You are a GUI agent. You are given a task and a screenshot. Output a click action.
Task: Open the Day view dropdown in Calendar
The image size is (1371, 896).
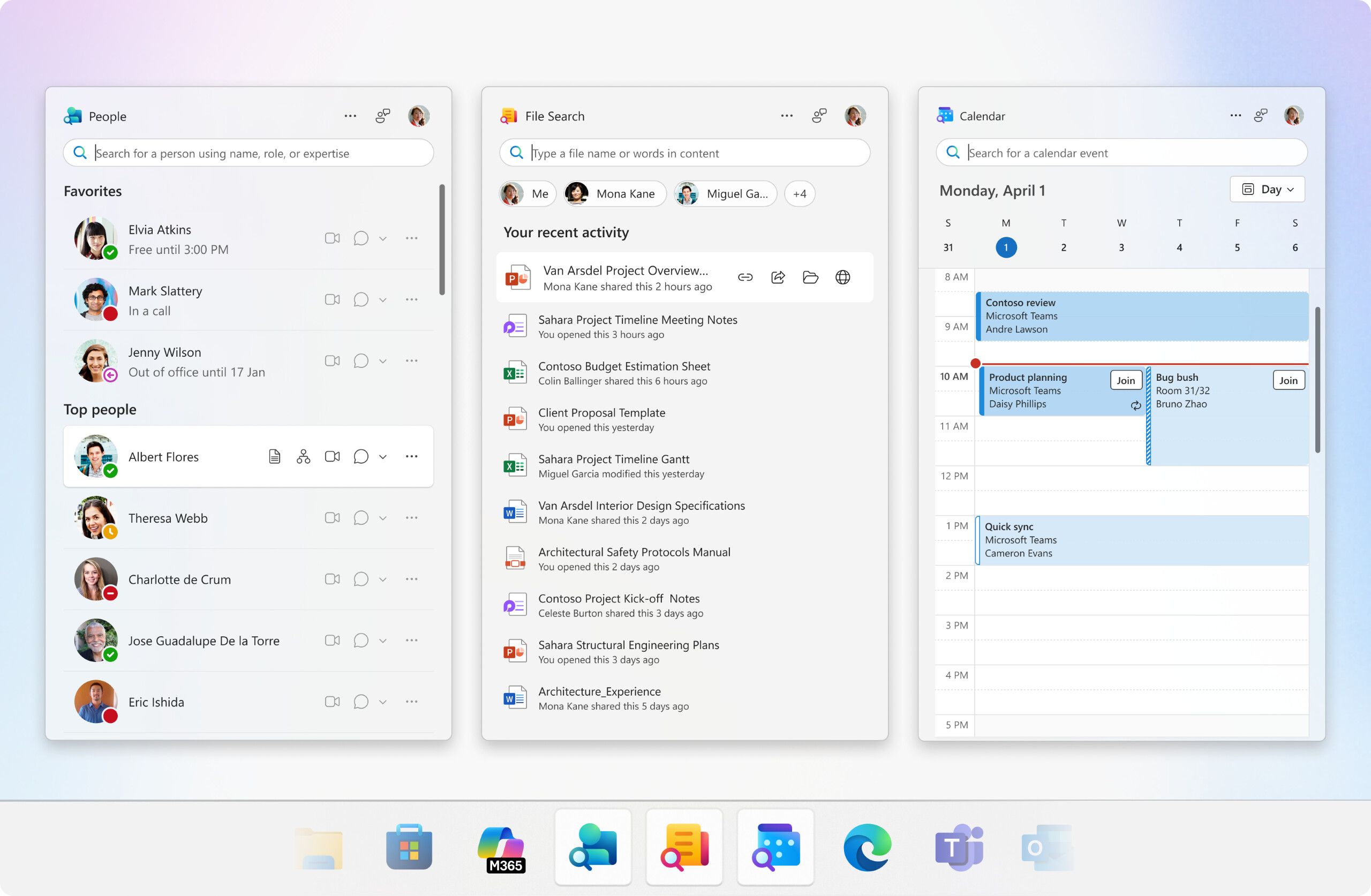tap(1267, 189)
